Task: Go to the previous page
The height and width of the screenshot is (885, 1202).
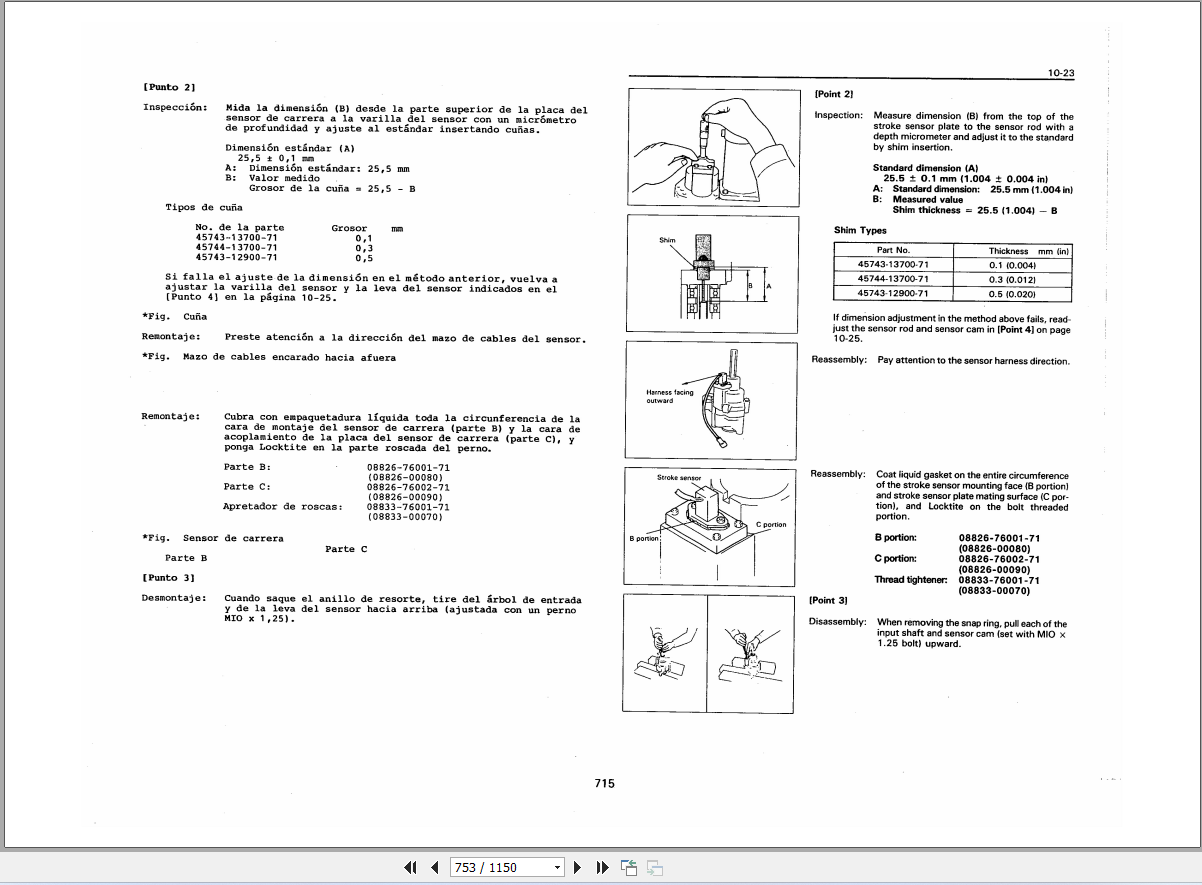Action: click(435, 867)
